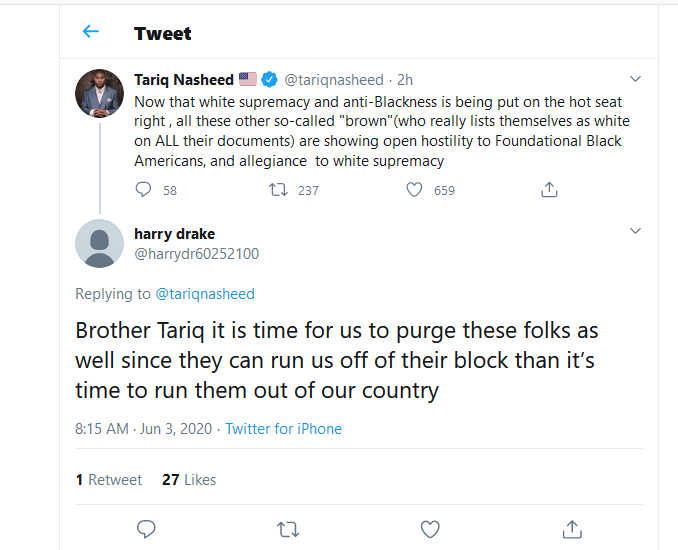
Task: Reply to harry drake's tweet
Action: (146, 529)
